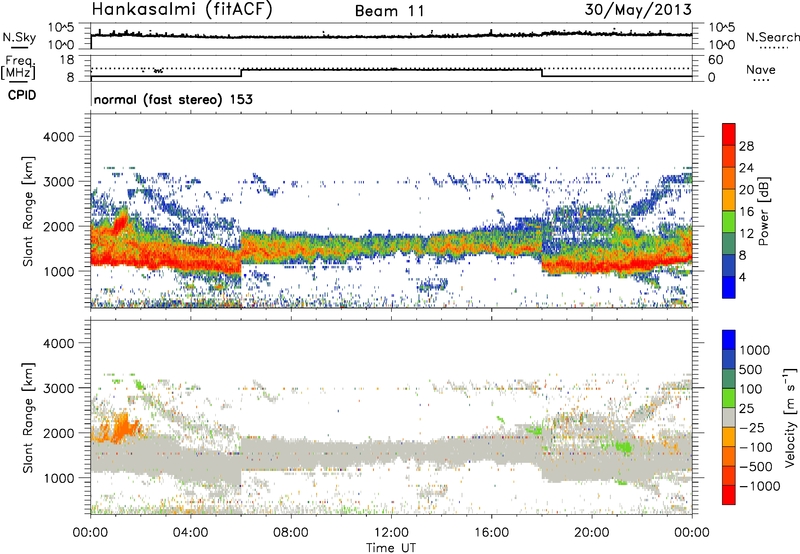This screenshot has height=554, width=800.
Task: Click the 'CPID' label
Action: click(x=22, y=95)
